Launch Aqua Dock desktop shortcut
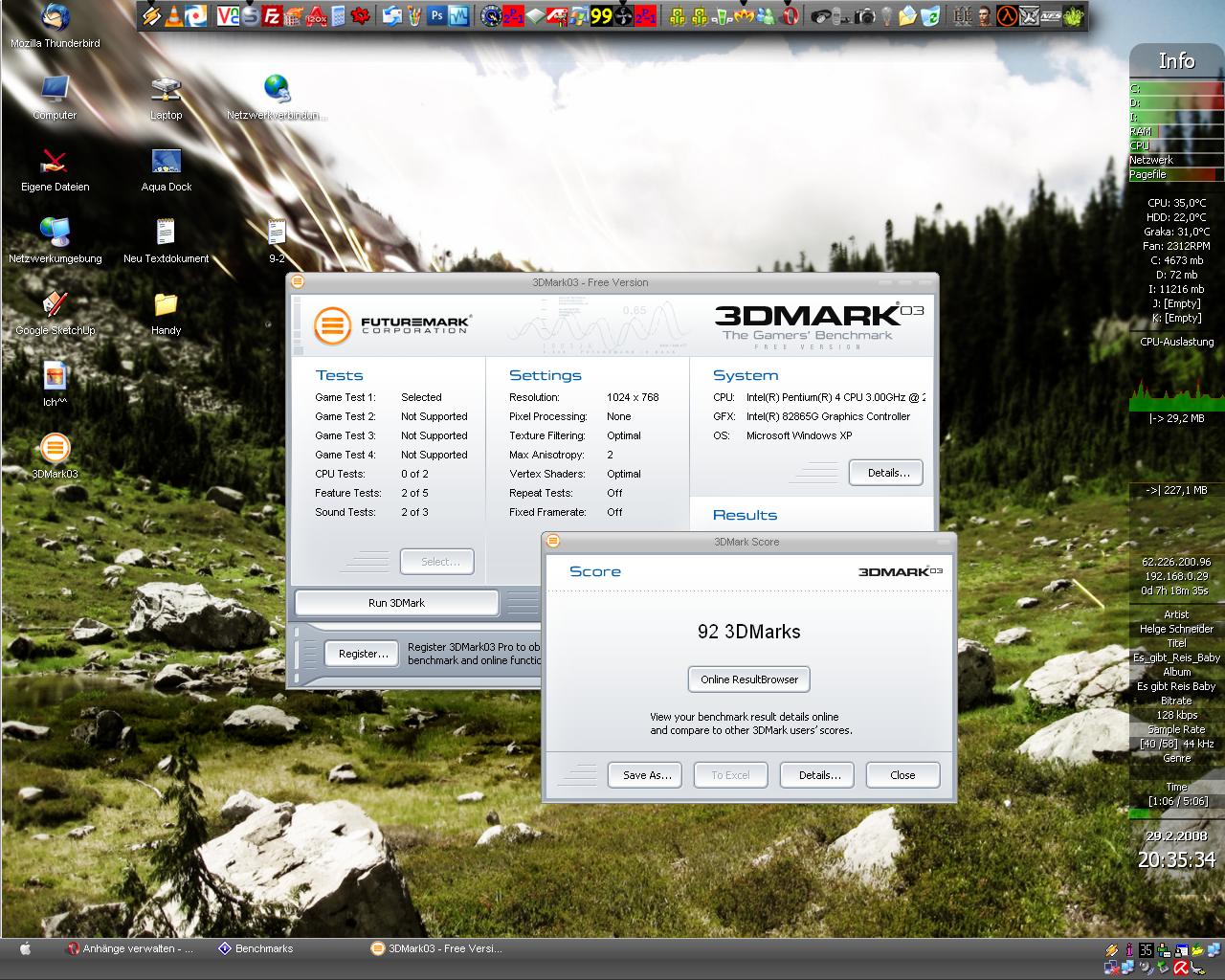1225x980 pixels. click(x=166, y=169)
